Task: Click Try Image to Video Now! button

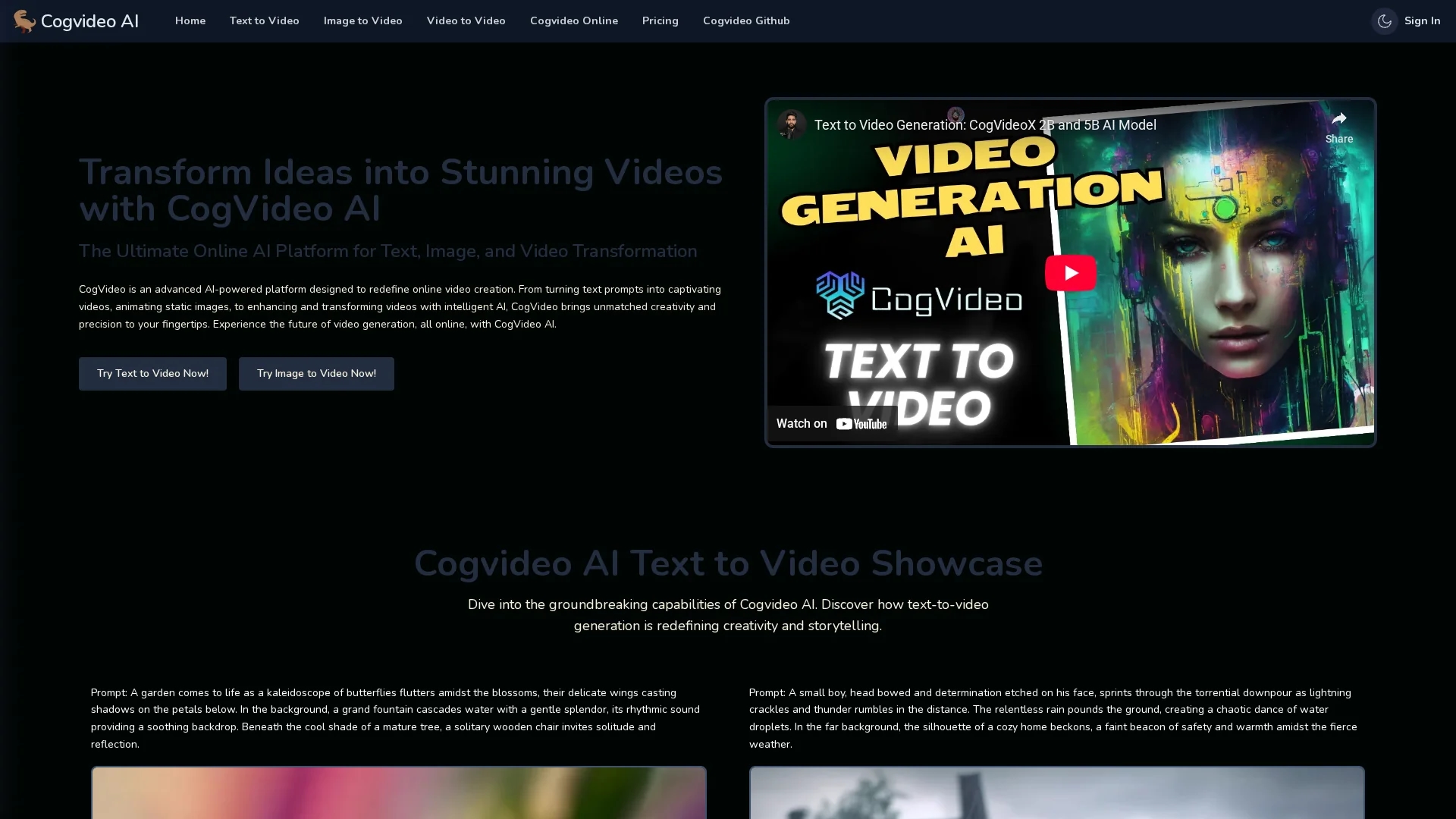Action: [x=316, y=374]
